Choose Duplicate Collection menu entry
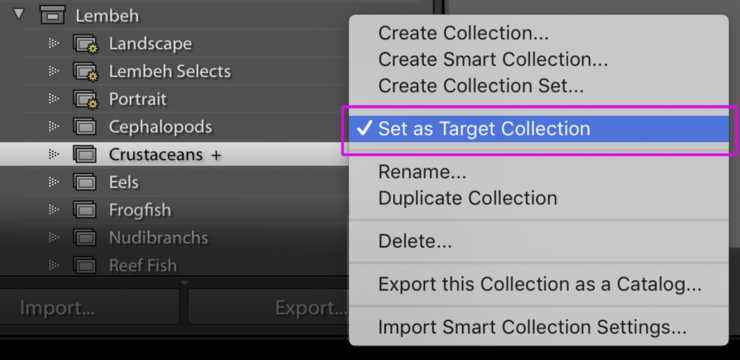This screenshot has width=740, height=360. [x=468, y=198]
